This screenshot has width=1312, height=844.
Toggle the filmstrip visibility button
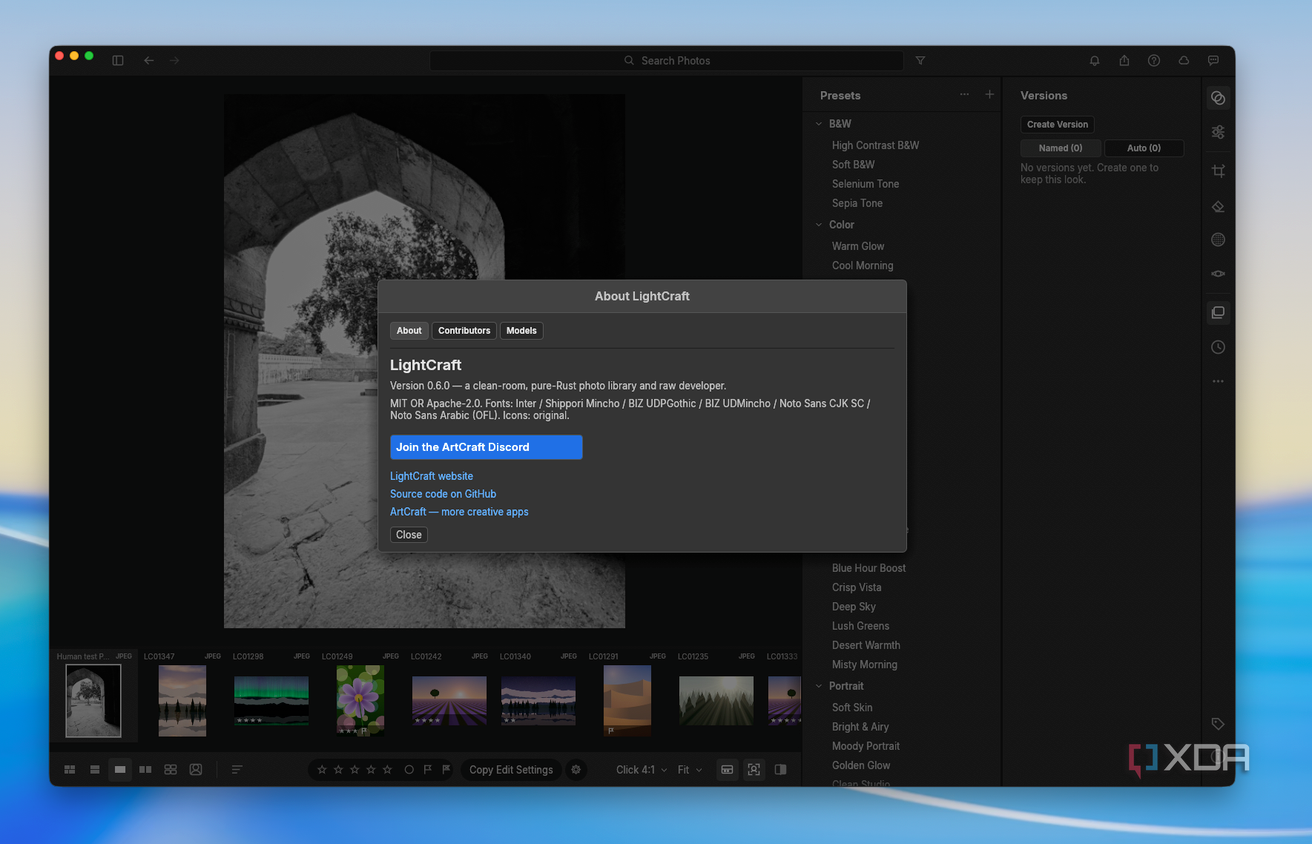(x=727, y=770)
